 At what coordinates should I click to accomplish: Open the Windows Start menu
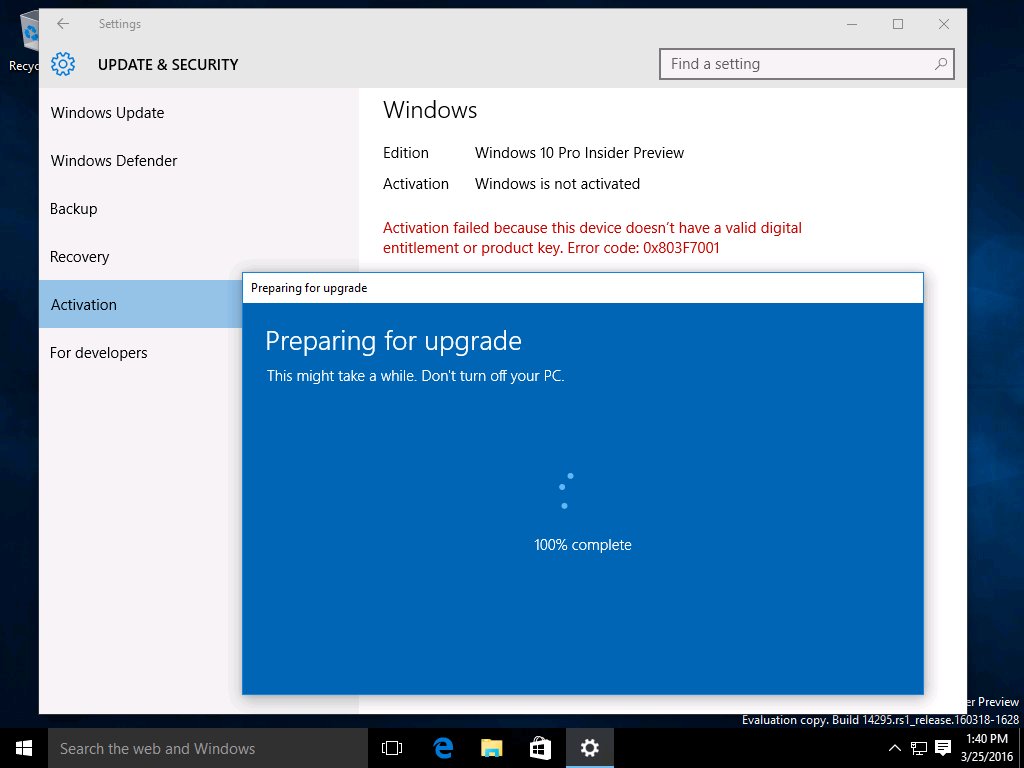(24, 748)
